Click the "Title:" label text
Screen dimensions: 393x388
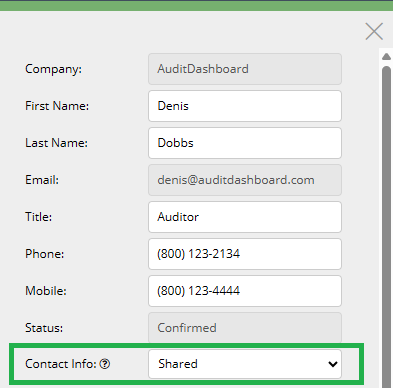click(x=38, y=217)
